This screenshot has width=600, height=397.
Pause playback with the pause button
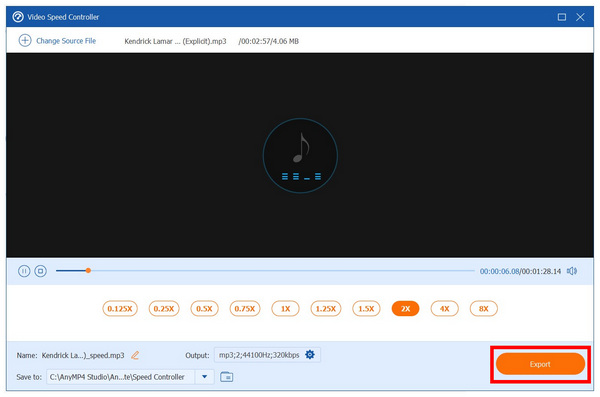24,271
